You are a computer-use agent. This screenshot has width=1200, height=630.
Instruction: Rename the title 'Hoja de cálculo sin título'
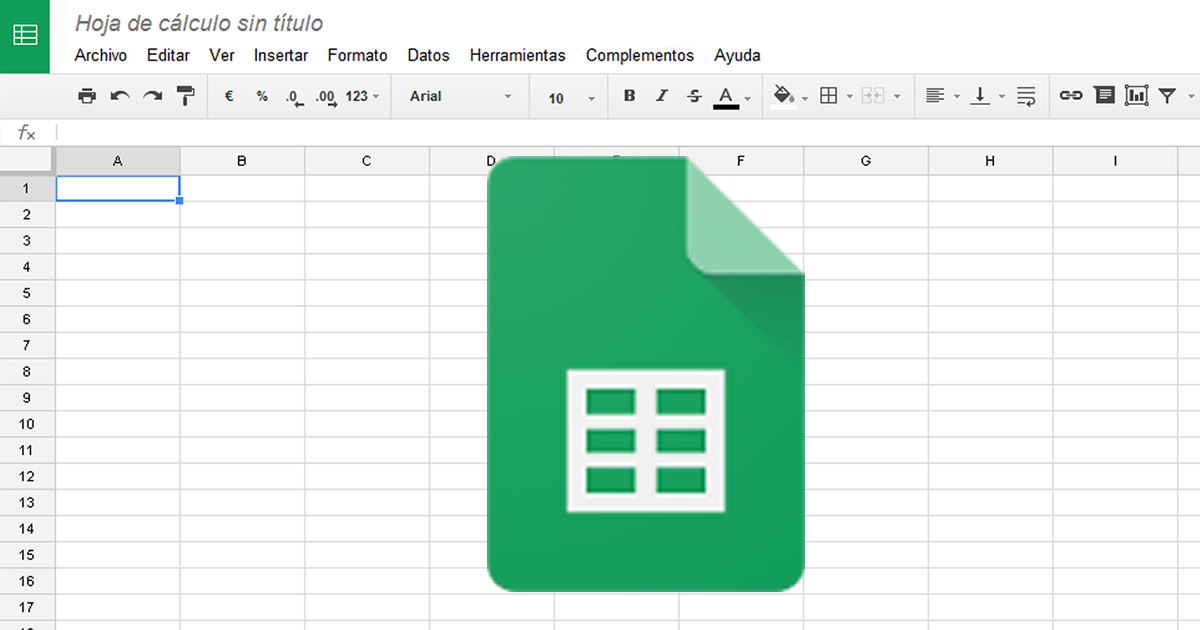coord(199,23)
